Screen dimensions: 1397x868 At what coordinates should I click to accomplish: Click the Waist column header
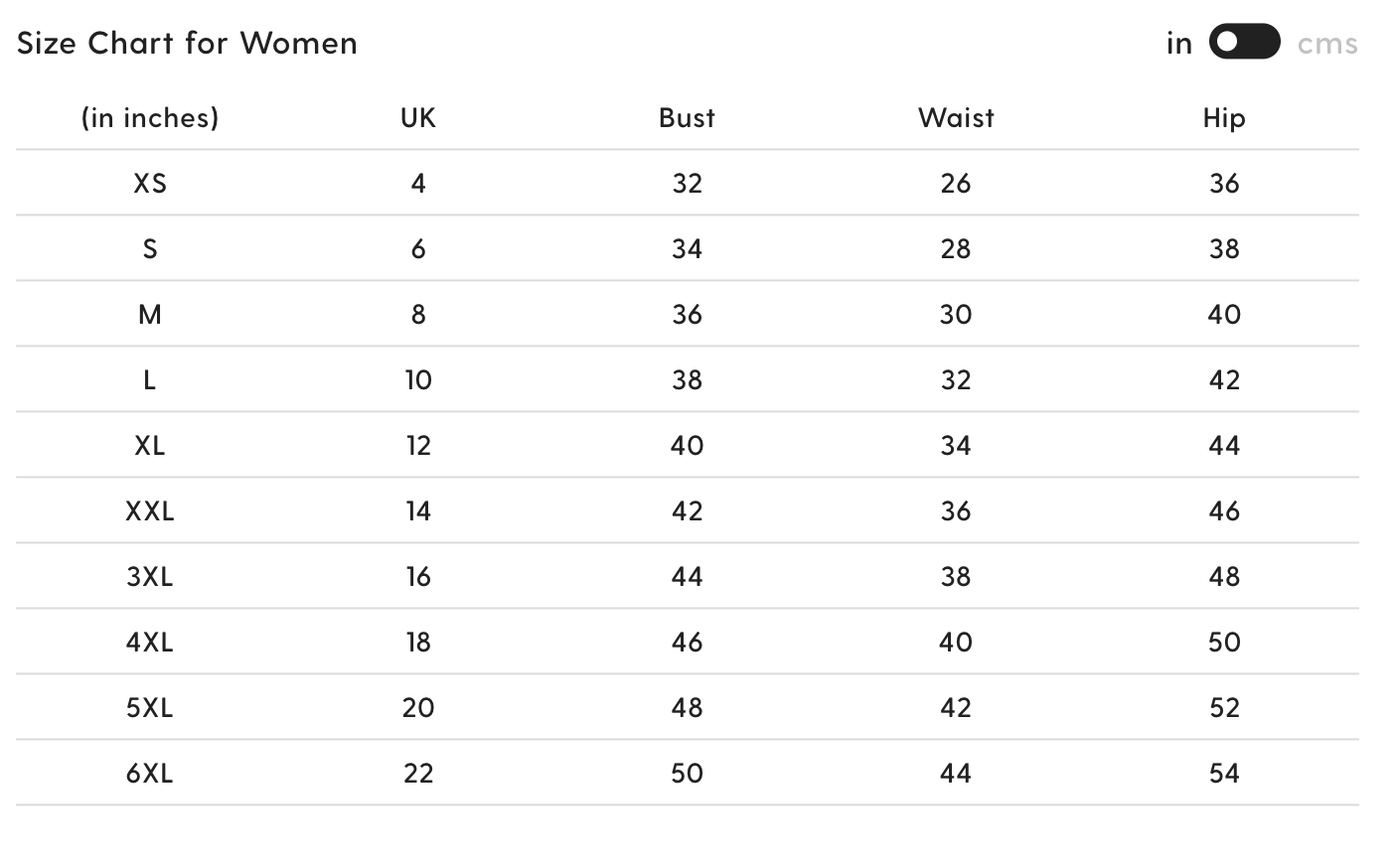[x=956, y=117]
